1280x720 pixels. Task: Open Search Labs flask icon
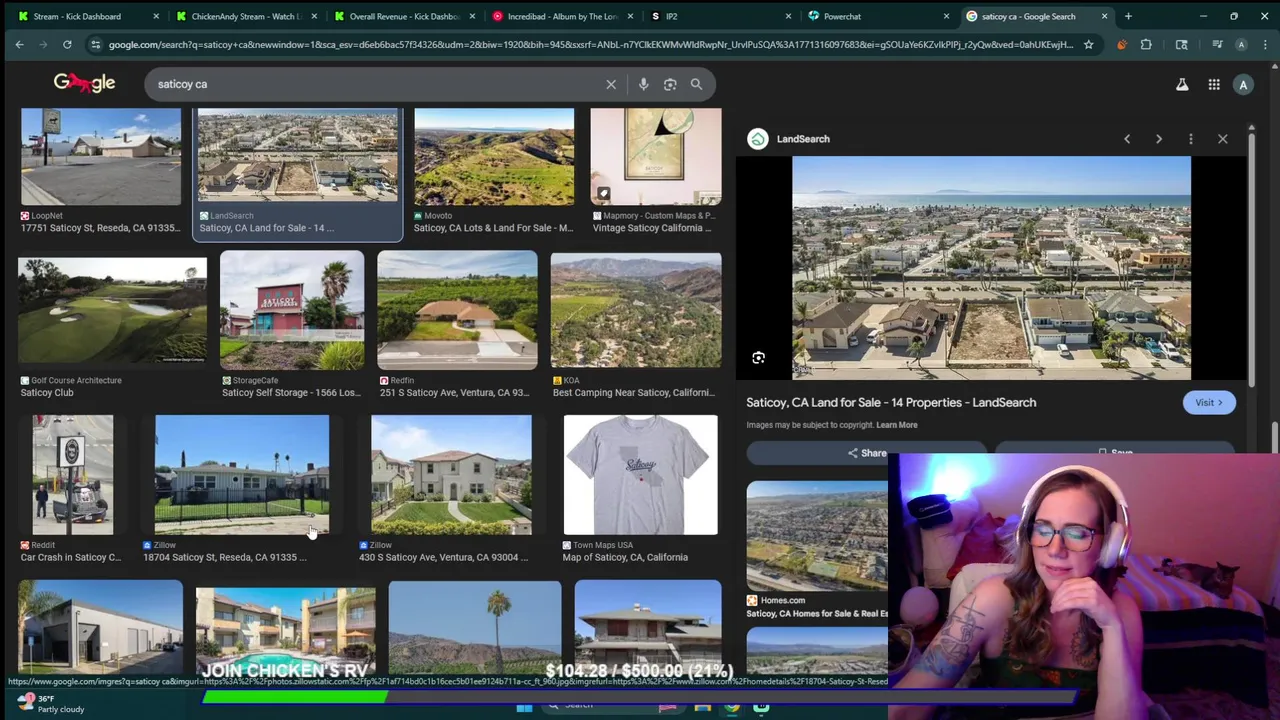coord(1182,85)
